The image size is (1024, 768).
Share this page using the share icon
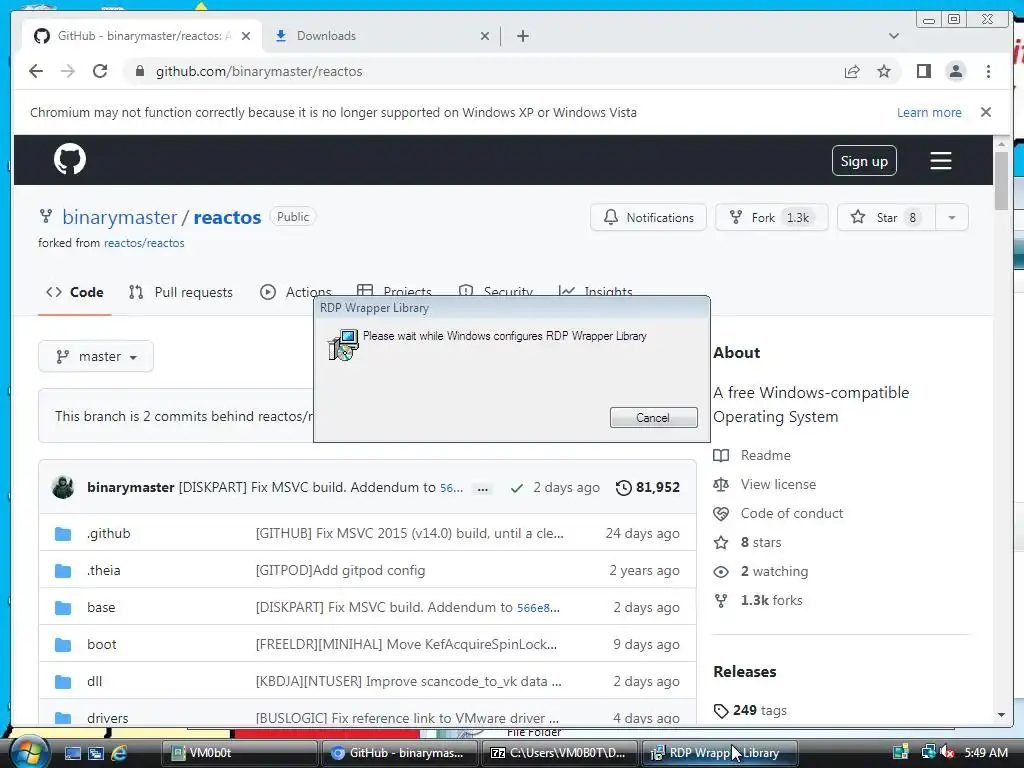tap(852, 71)
